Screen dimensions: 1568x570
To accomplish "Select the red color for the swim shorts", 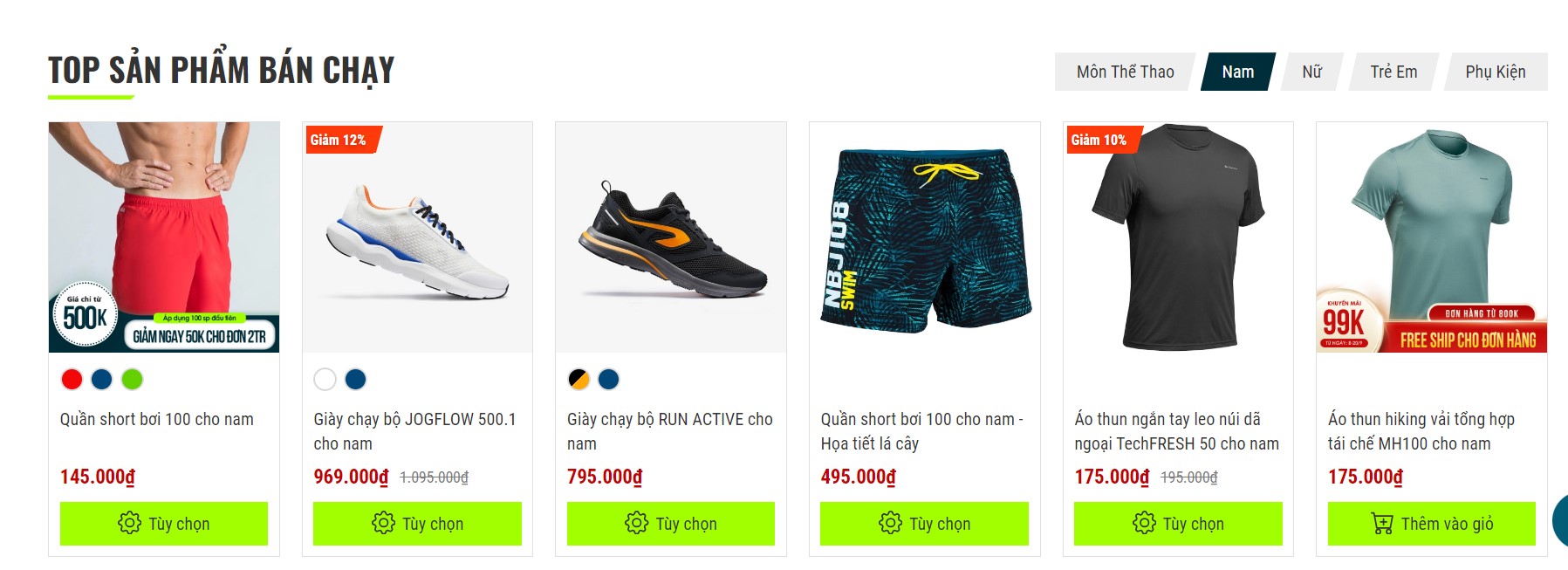I will (x=72, y=379).
